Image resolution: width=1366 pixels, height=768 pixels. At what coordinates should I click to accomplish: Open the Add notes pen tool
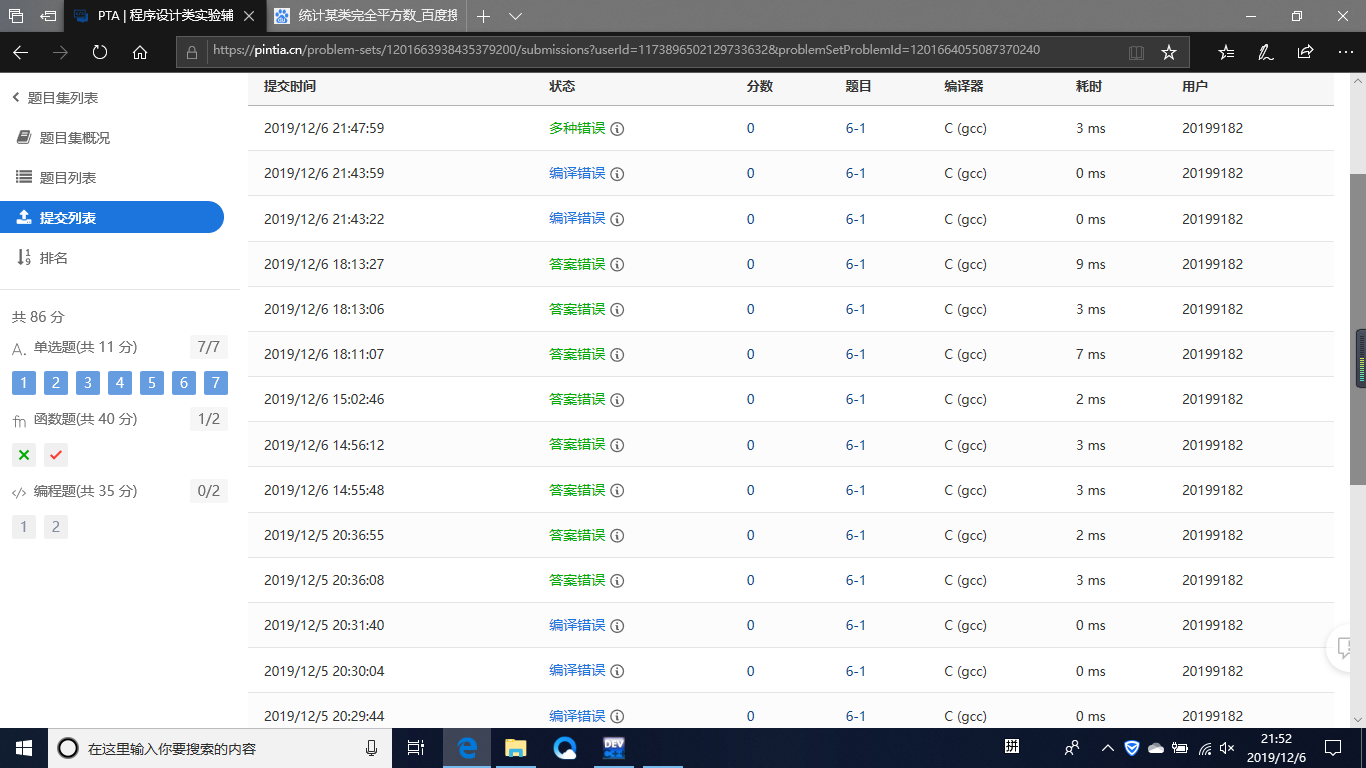tap(1266, 52)
